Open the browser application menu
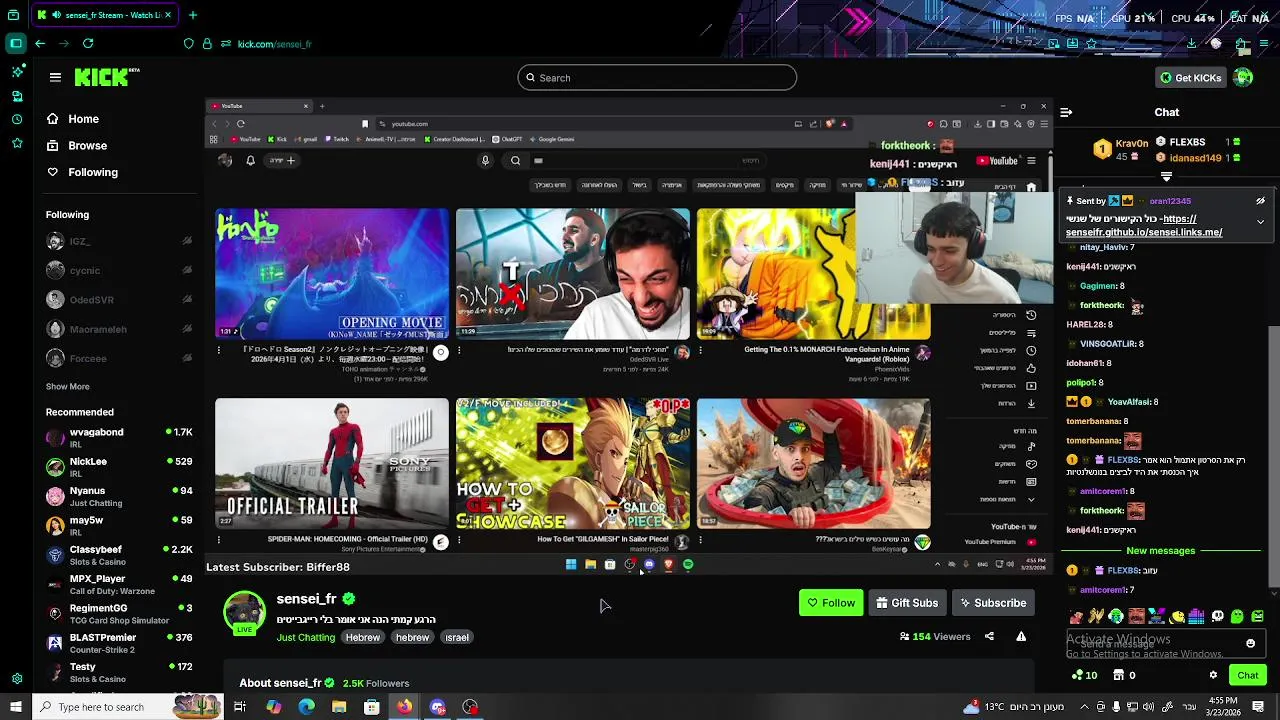 point(1263,44)
